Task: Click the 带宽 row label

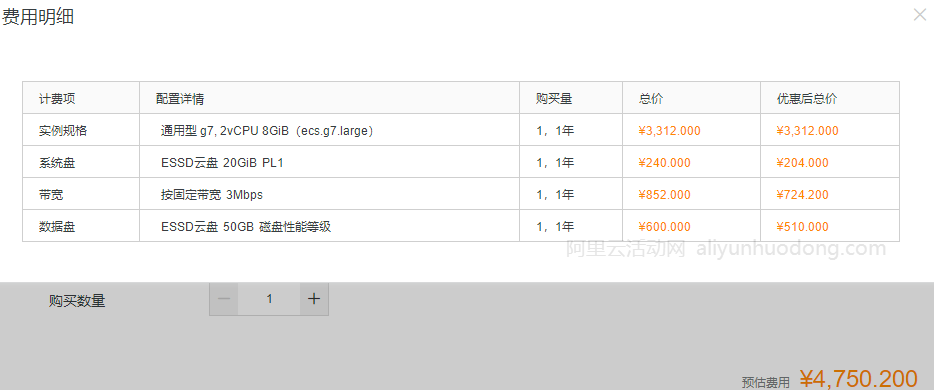Action: [51, 195]
